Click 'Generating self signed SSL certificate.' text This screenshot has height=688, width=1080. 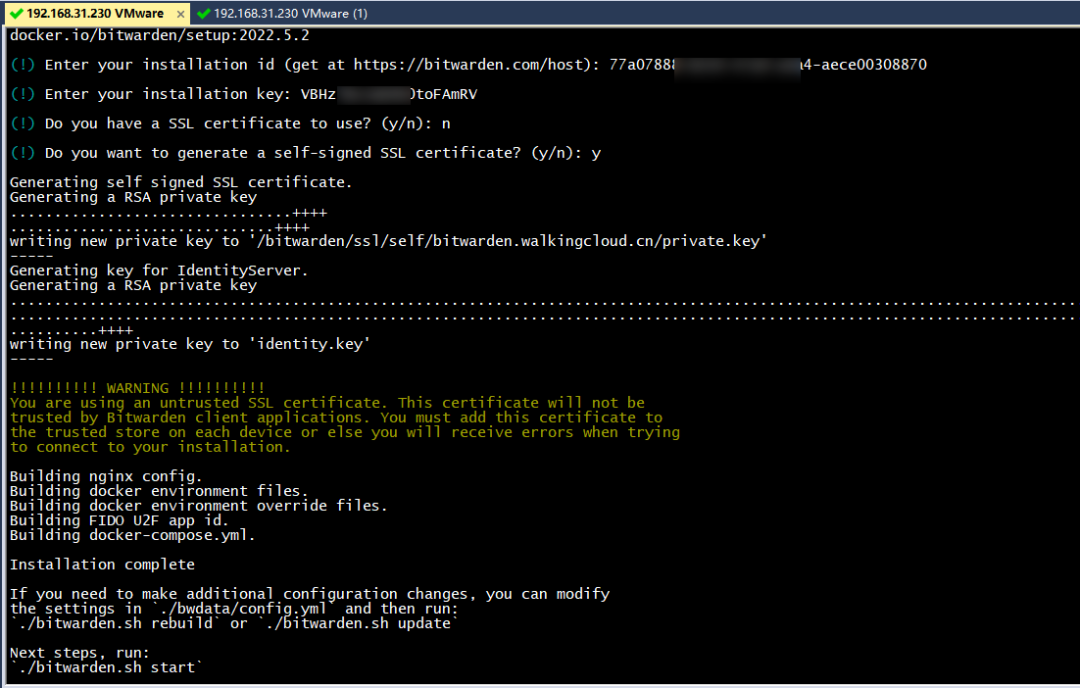click(x=181, y=182)
